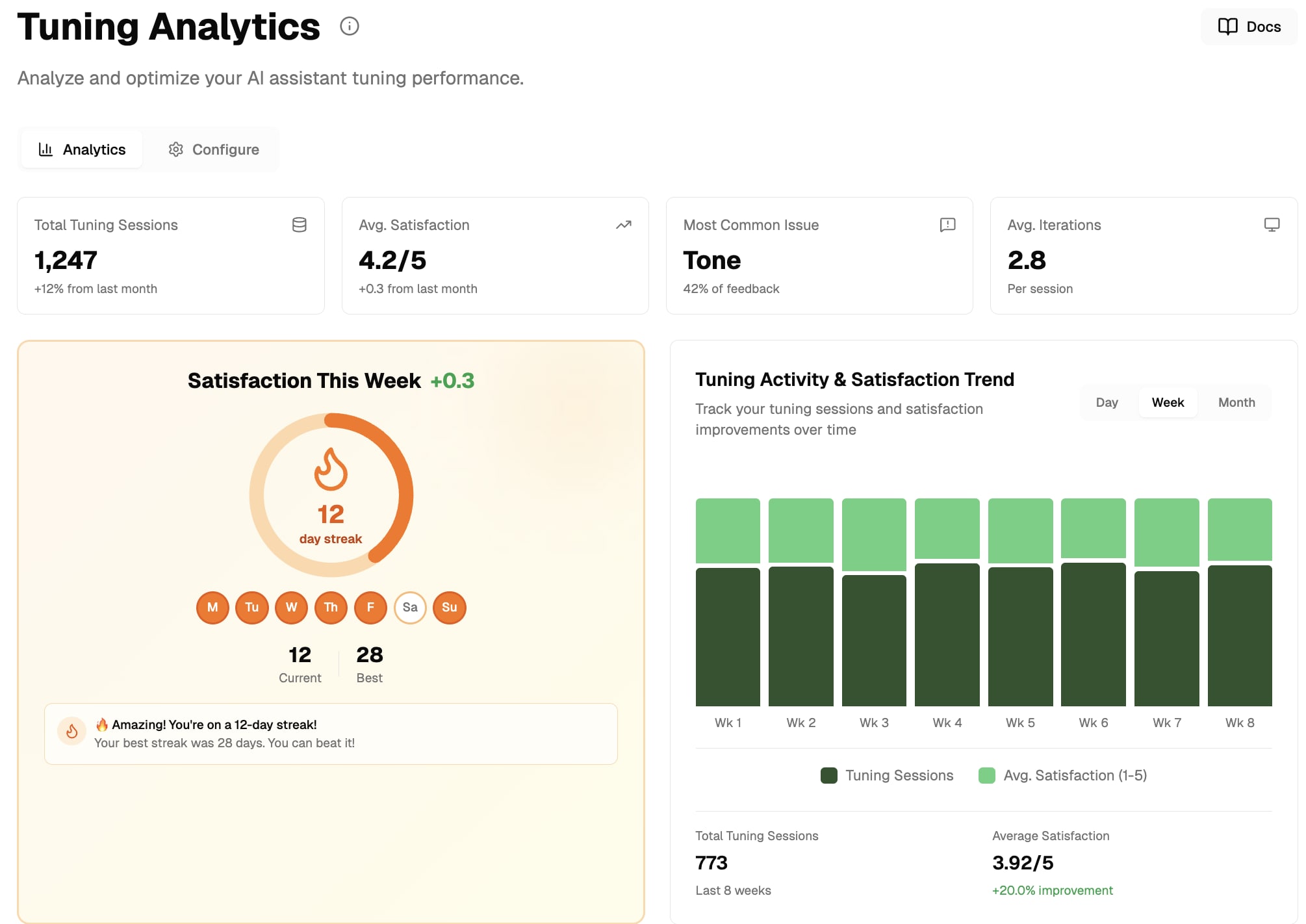This screenshot has height=924, width=1306.
Task: Click the feedback icon on Most Common Issue card
Action: 947,225
